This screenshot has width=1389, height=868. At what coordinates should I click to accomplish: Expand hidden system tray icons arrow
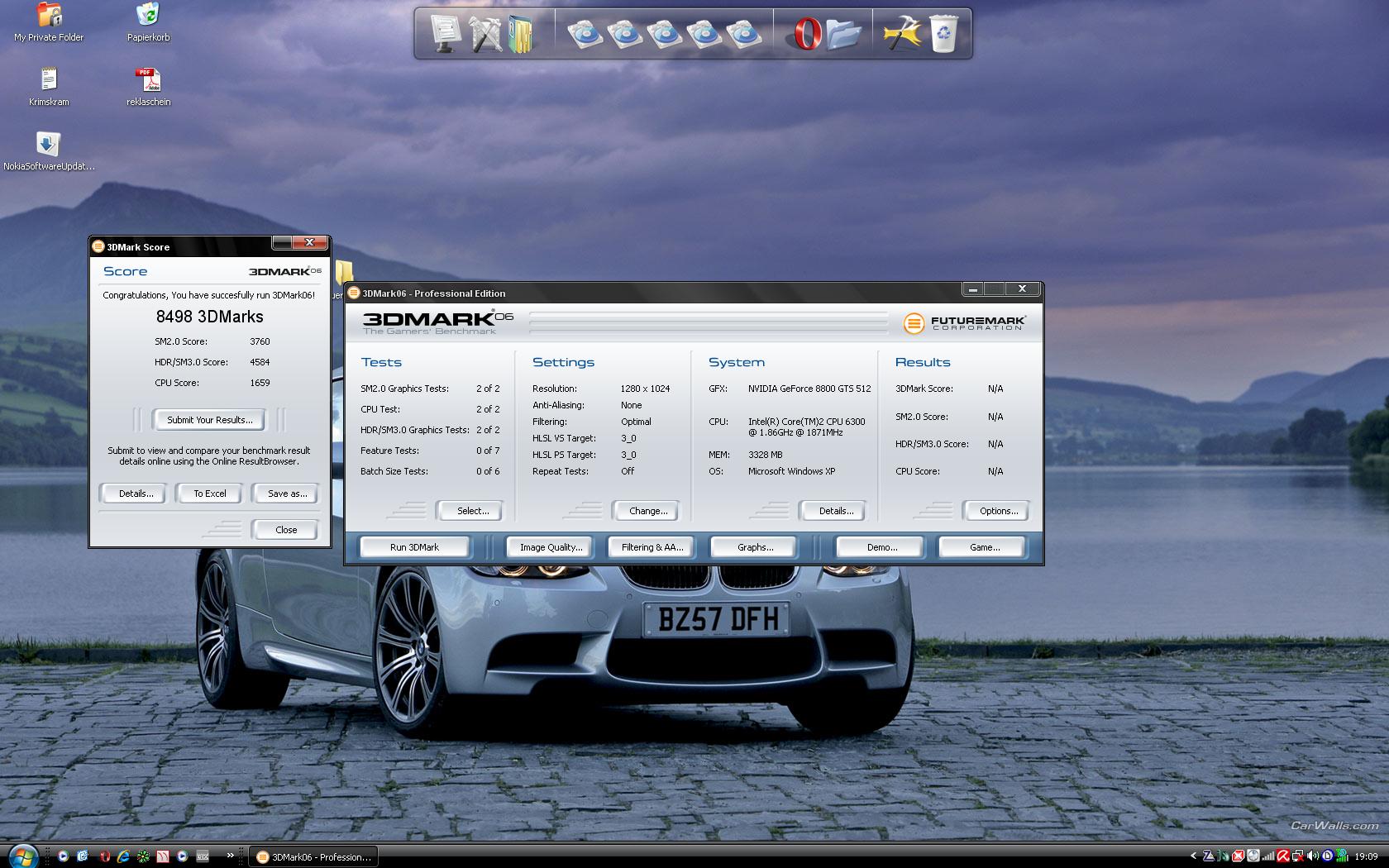tap(1193, 856)
